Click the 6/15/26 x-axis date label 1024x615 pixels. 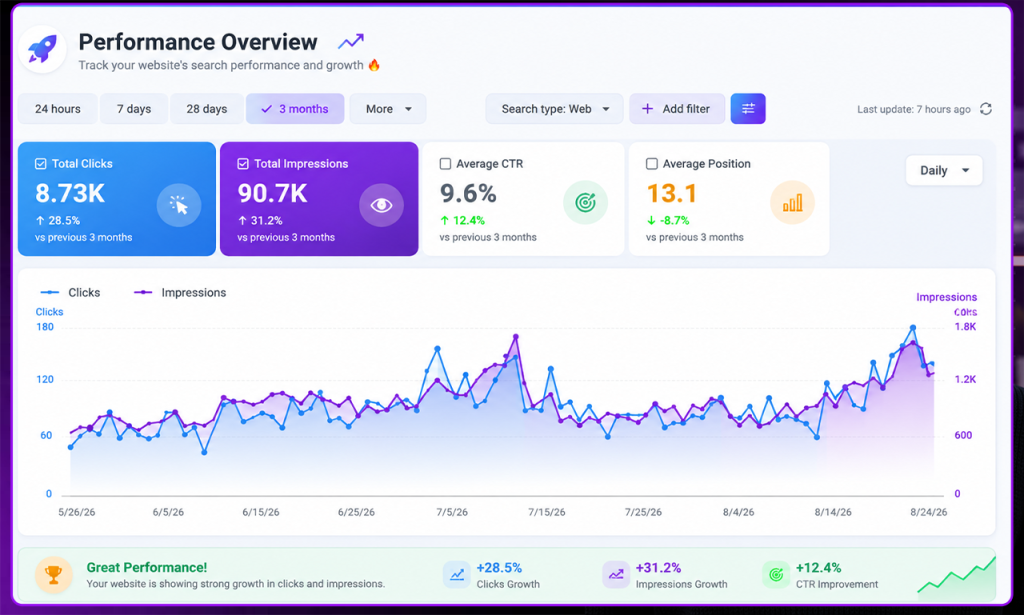[261, 512]
